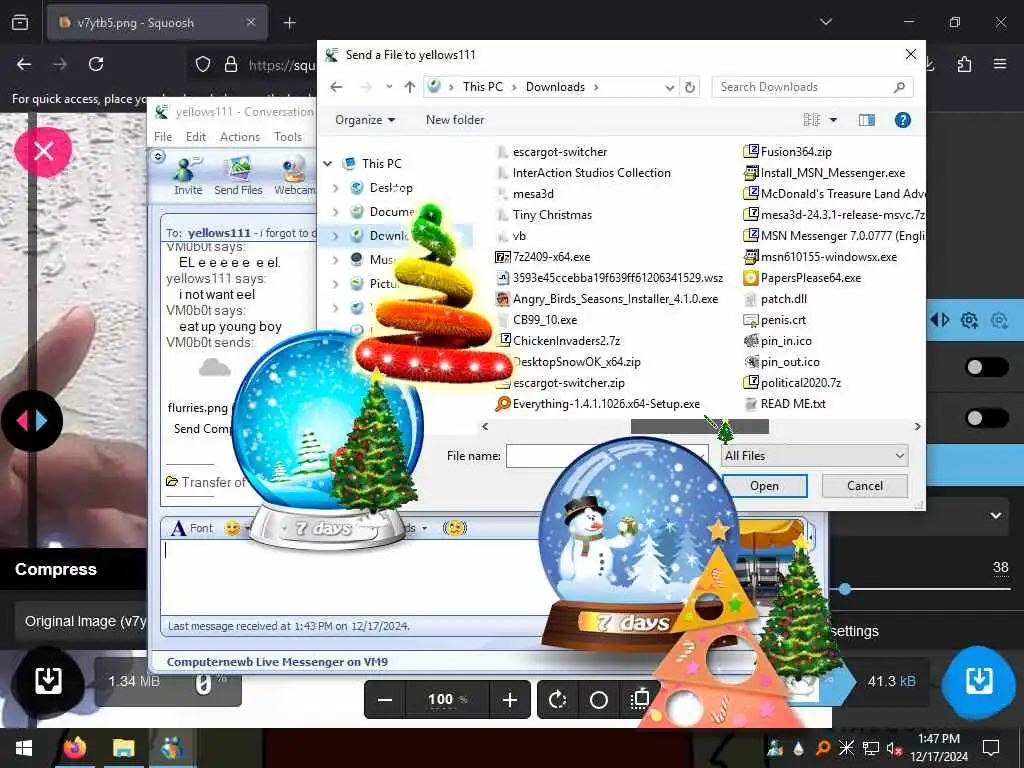Image resolution: width=1024 pixels, height=768 pixels.
Task: Zoom in with the Squoosh plus button
Action: pos(510,699)
